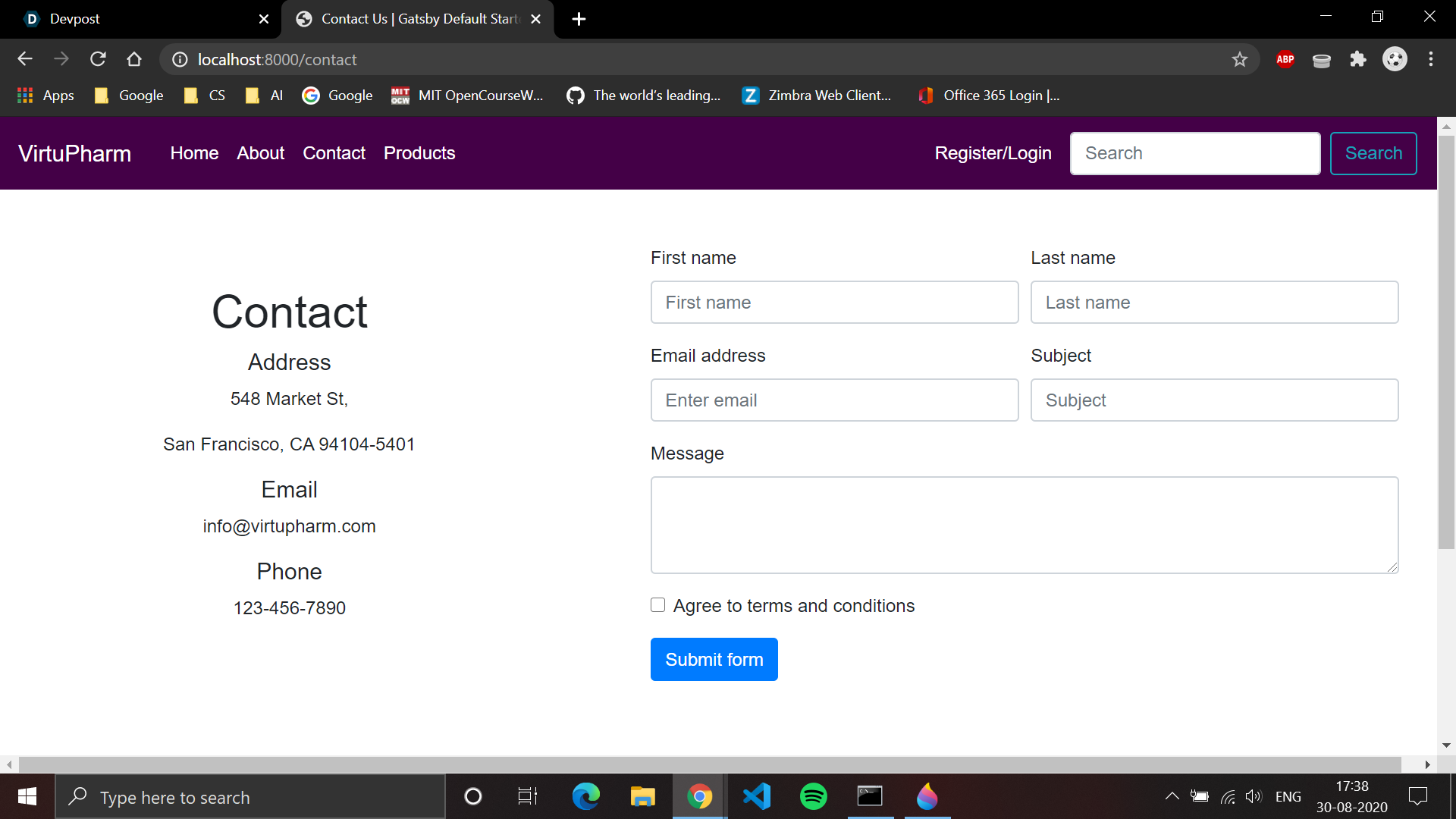1456x819 pixels.
Task: Open Visual Studio Code from taskbar
Action: pos(757,796)
